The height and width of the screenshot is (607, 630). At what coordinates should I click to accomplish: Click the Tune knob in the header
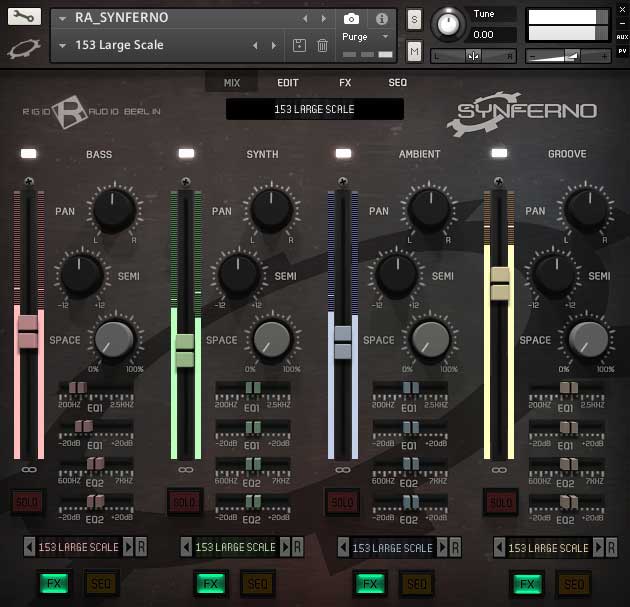tap(449, 24)
